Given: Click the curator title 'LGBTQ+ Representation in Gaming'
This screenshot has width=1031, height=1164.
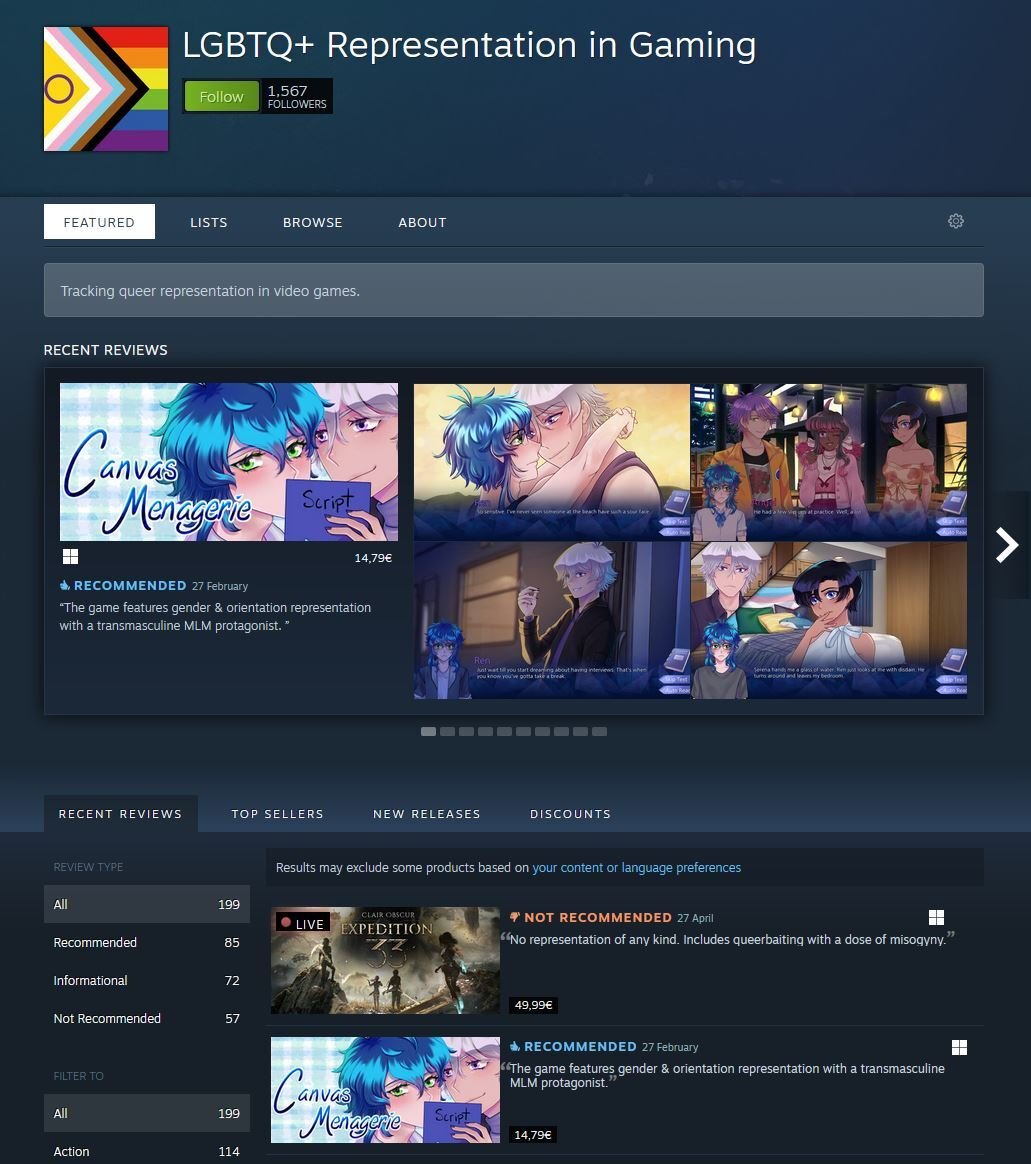Looking at the screenshot, I should [469, 45].
